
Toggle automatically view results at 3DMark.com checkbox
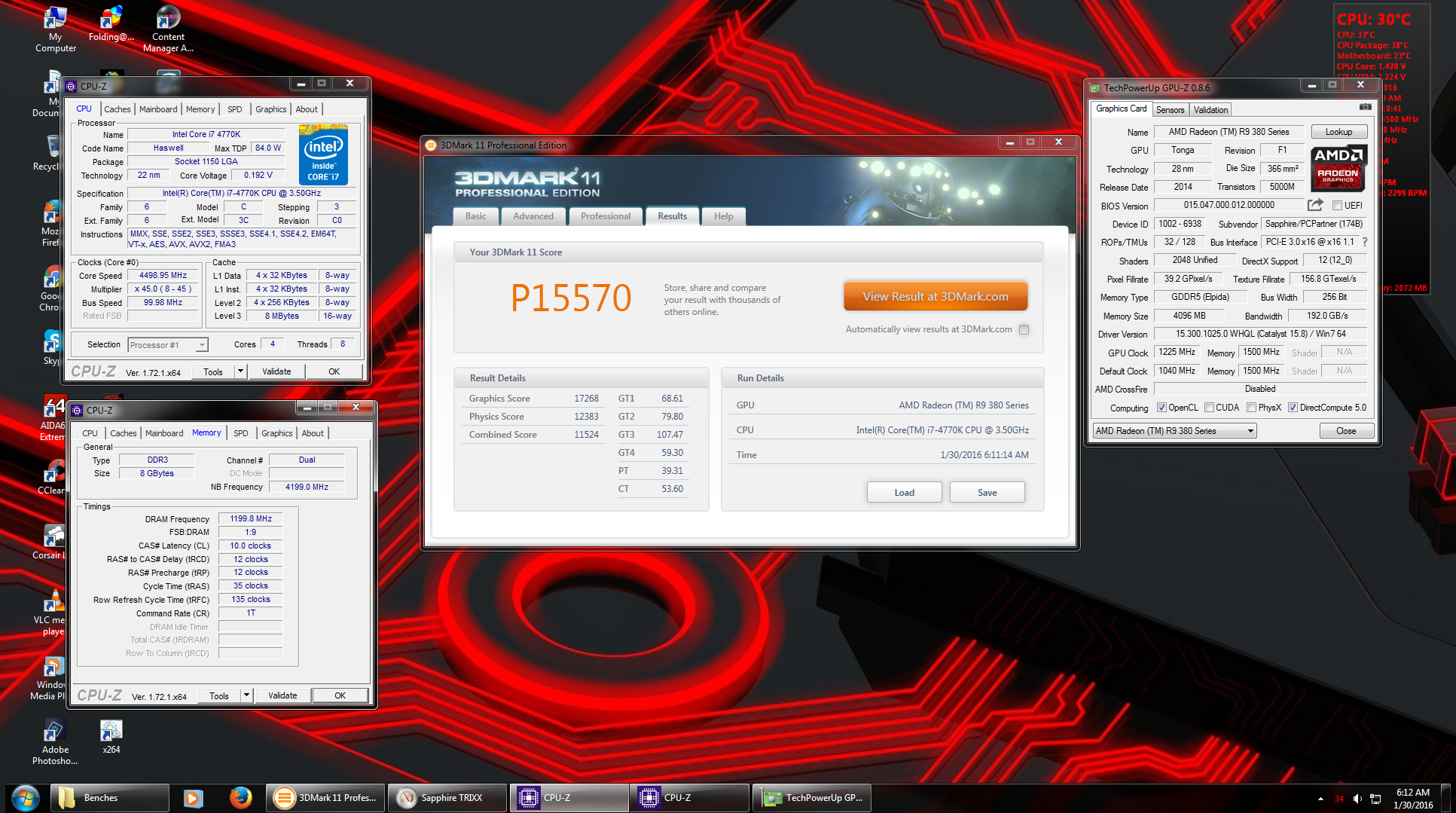(x=1024, y=329)
